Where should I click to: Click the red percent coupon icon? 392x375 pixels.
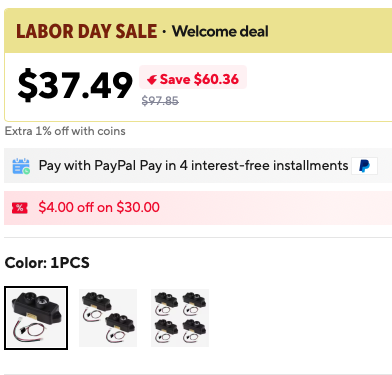20,208
